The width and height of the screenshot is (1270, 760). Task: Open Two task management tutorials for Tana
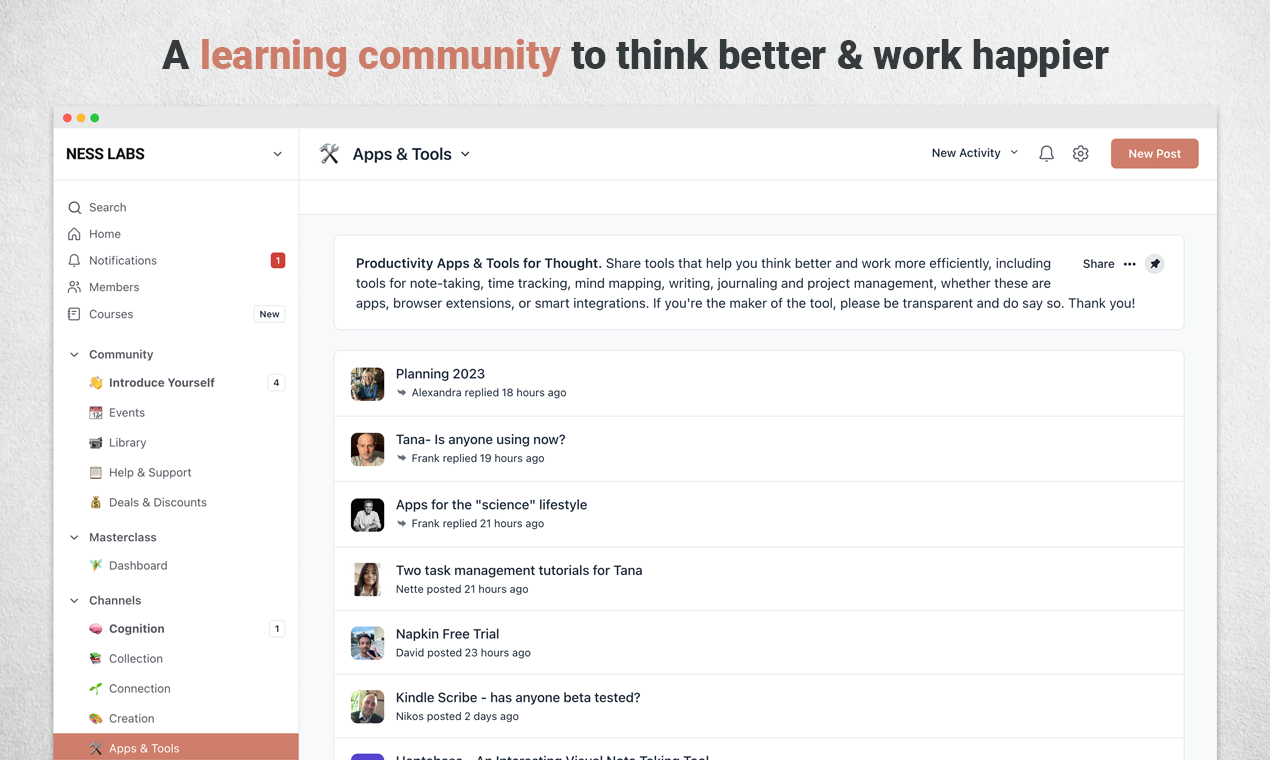(519, 571)
